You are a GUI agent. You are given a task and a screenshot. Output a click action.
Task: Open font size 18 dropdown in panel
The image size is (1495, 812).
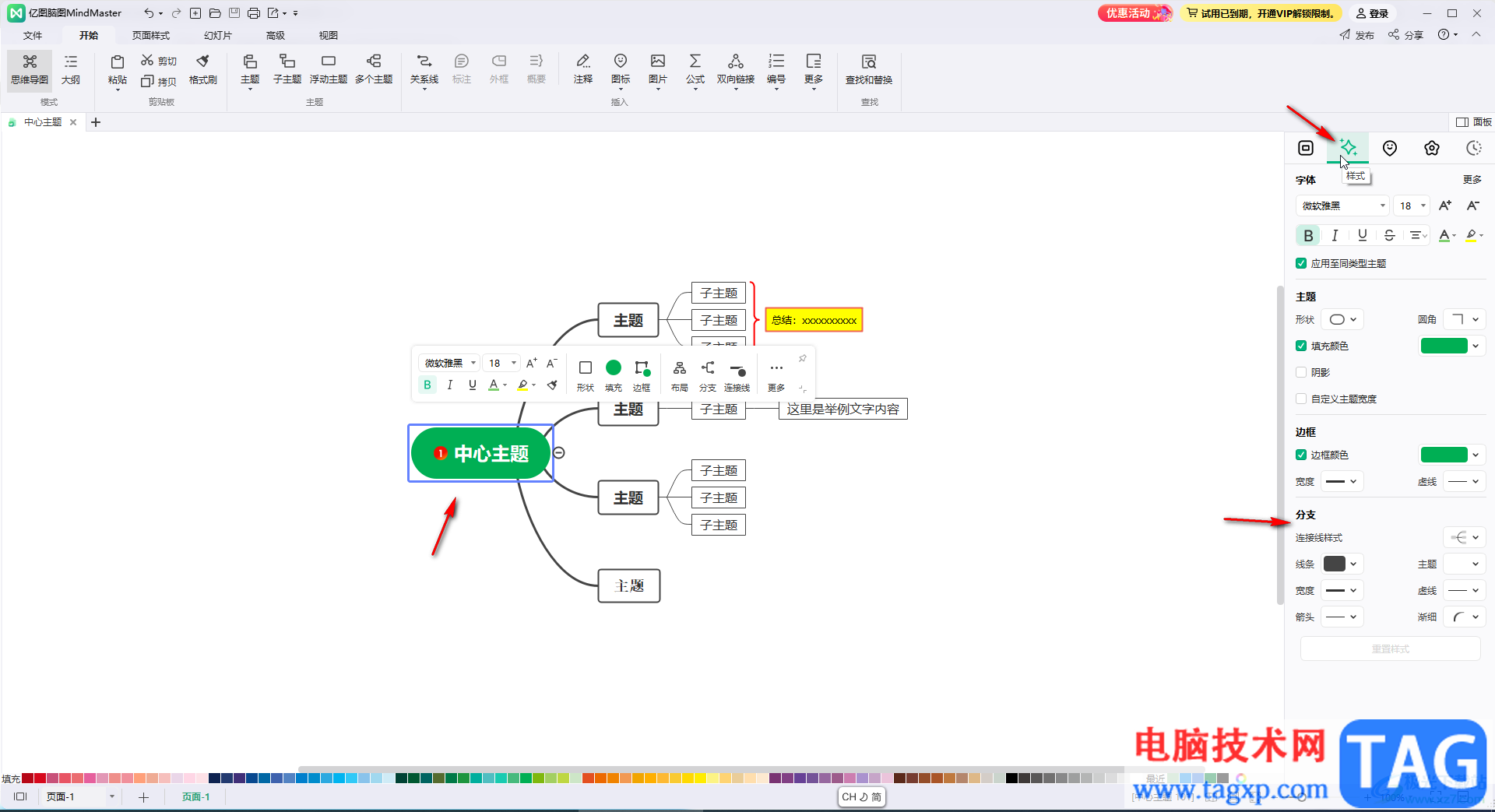[x=1412, y=206]
